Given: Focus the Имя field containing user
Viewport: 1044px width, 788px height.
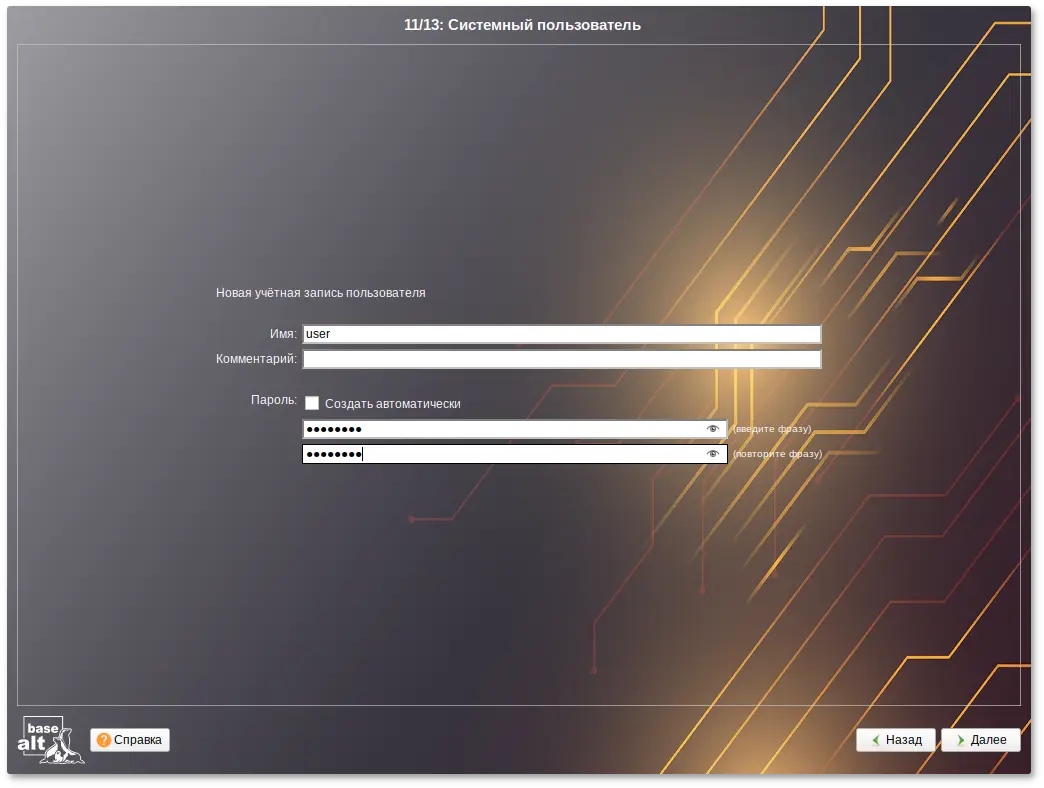Looking at the screenshot, I should click(x=561, y=334).
